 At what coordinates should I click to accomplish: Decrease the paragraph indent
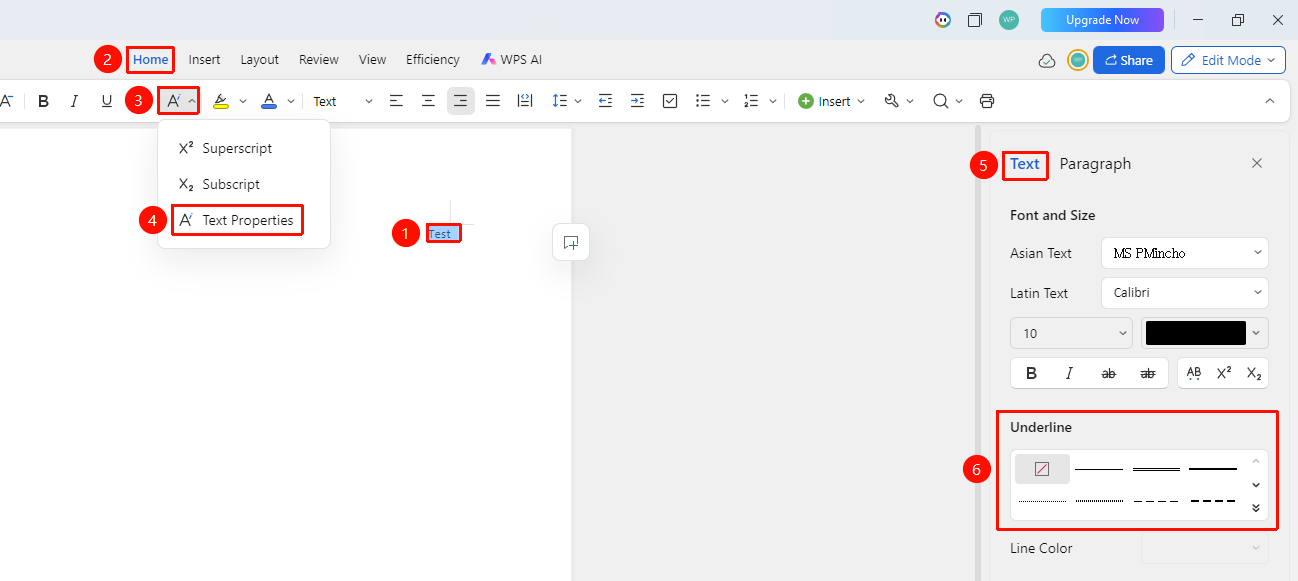tap(605, 101)
